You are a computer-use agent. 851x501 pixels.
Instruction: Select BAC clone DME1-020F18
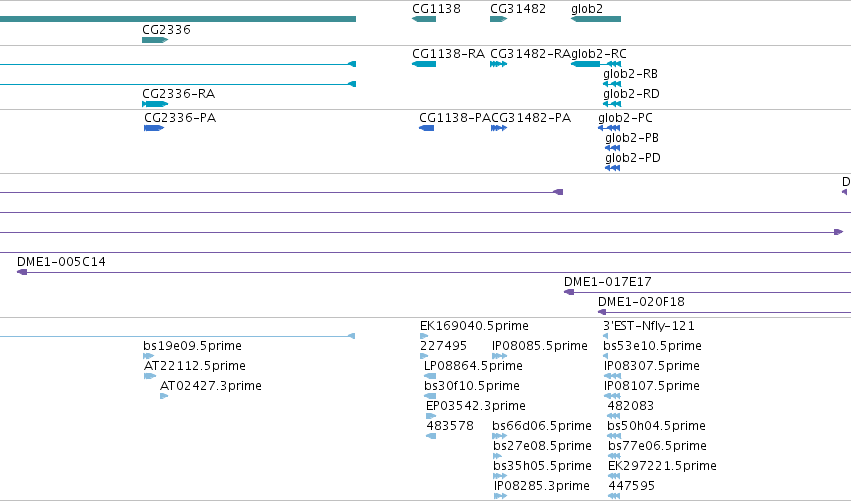725,312
